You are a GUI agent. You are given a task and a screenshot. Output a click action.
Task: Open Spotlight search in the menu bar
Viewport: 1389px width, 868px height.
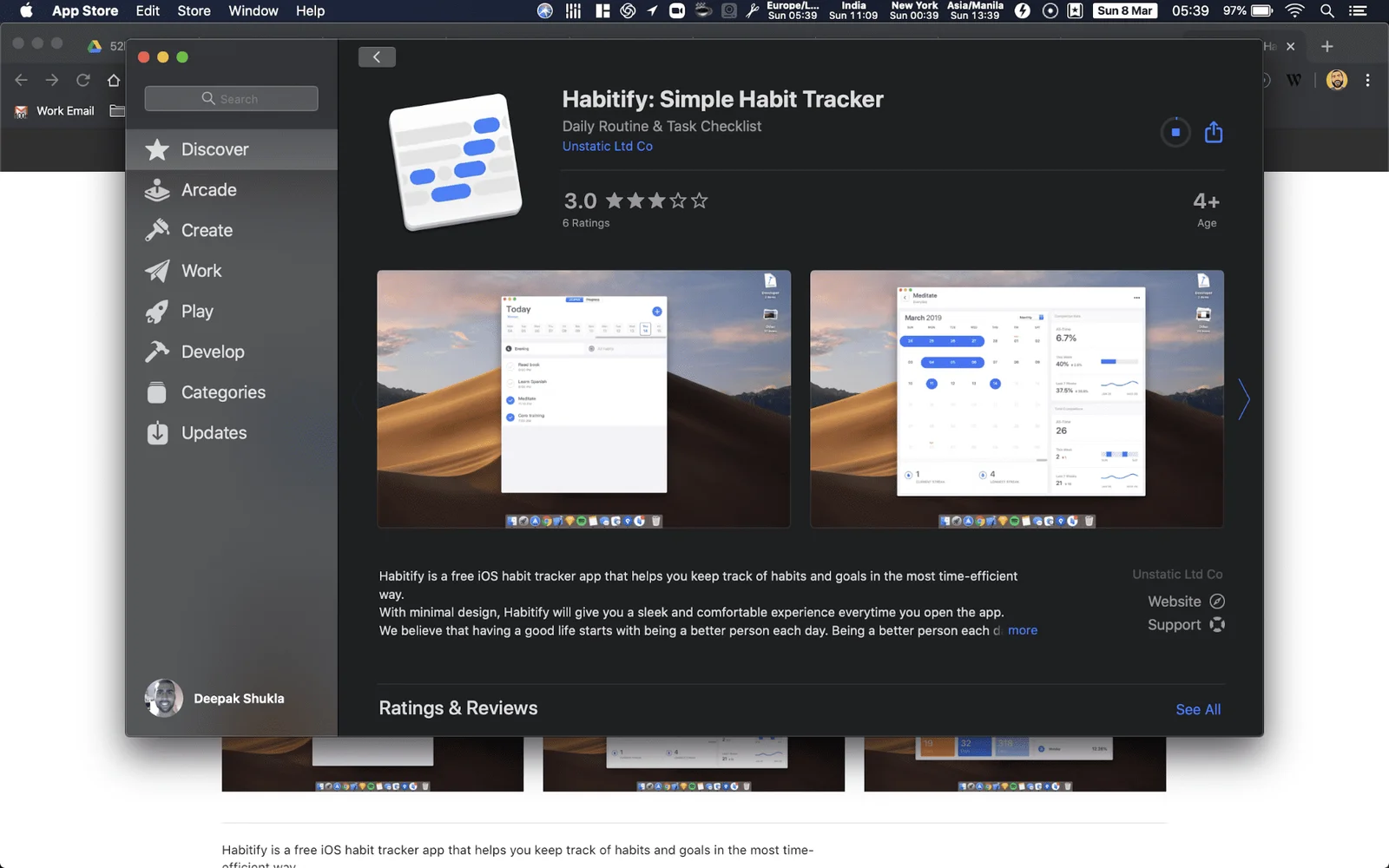click(x=1327, y=10)
